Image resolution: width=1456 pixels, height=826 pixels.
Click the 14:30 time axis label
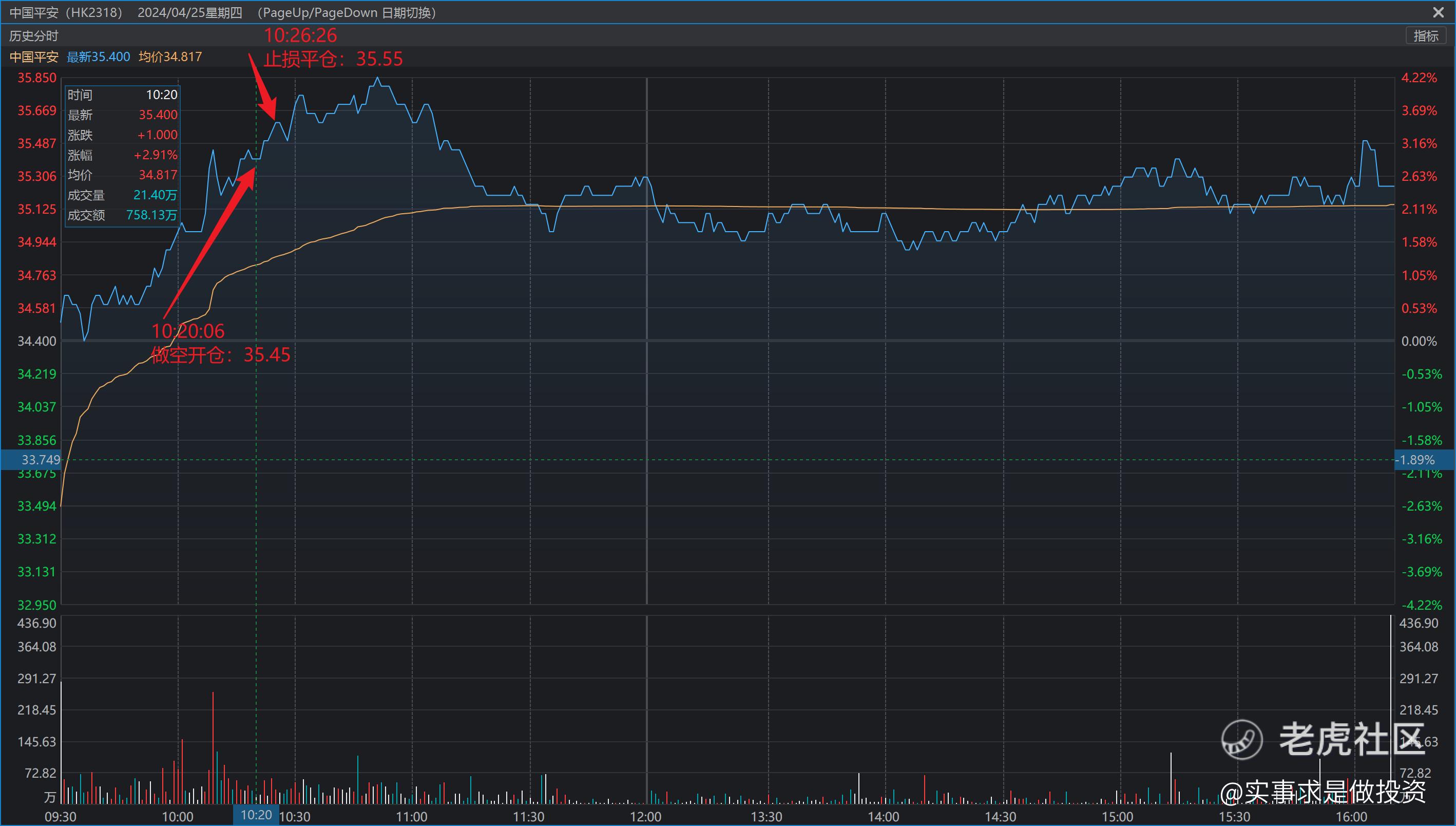click(1001, 817)
